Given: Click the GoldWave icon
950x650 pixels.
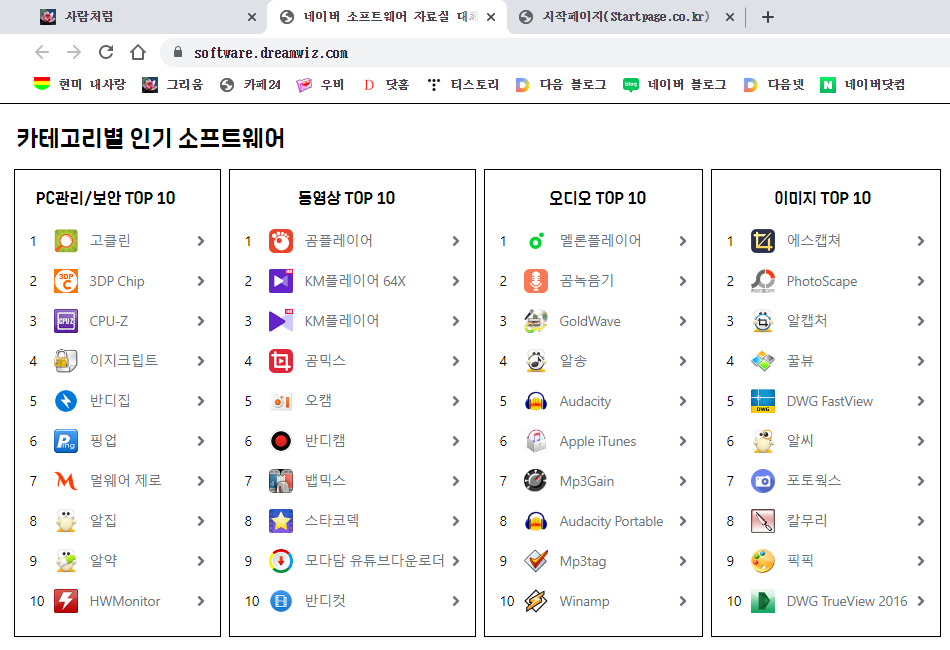Looking at the screenshot, I should 536,321.
